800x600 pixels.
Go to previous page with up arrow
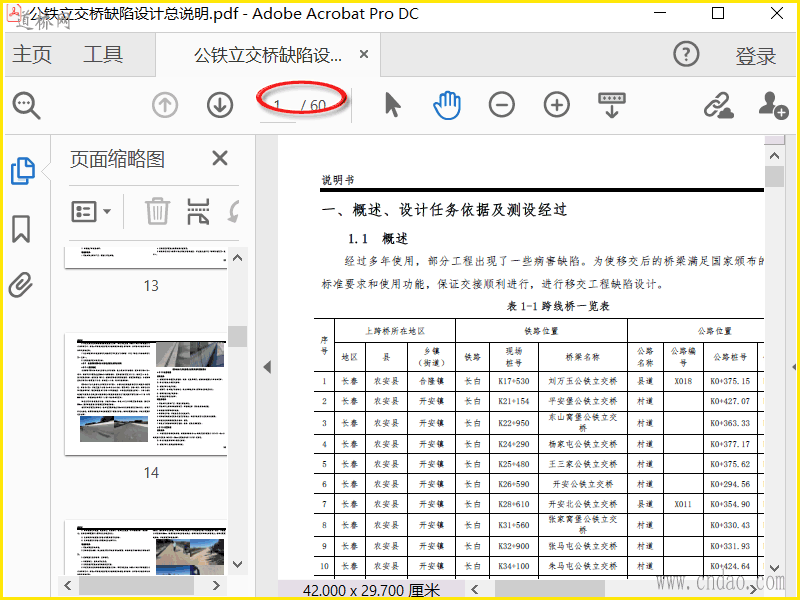165,106
